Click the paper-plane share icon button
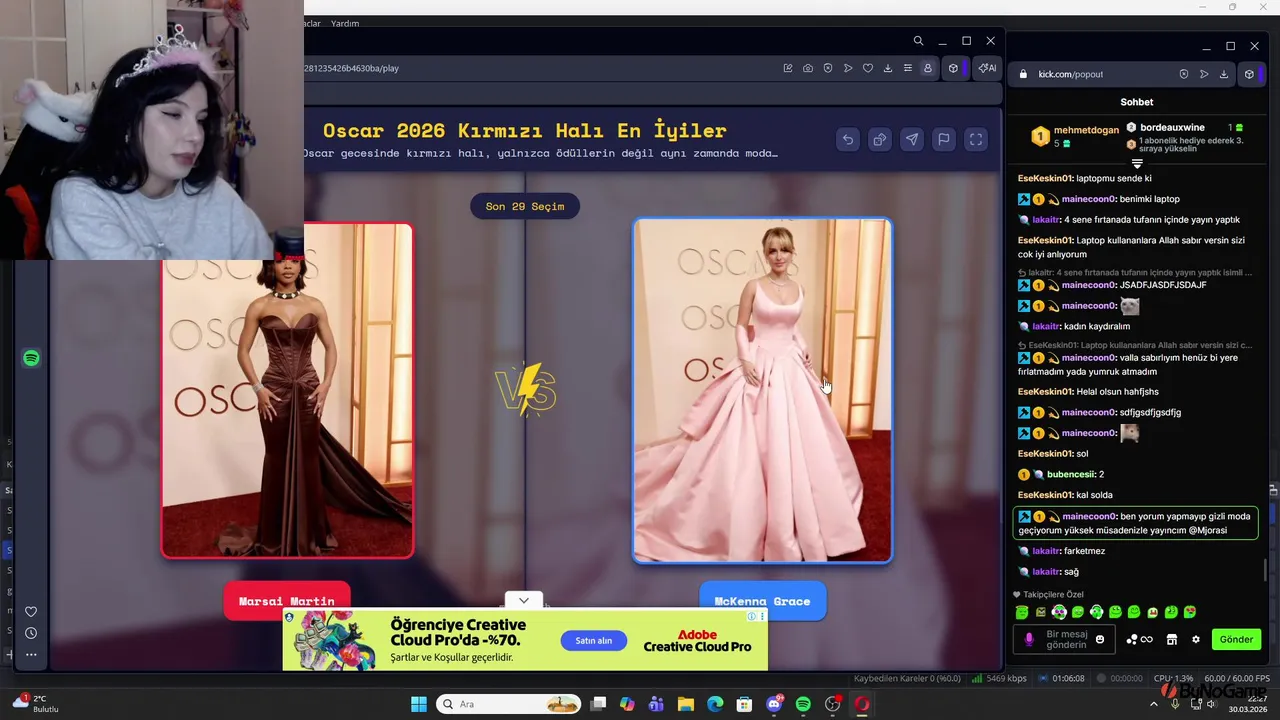1280x720 pixels. (x=912, y=140)
